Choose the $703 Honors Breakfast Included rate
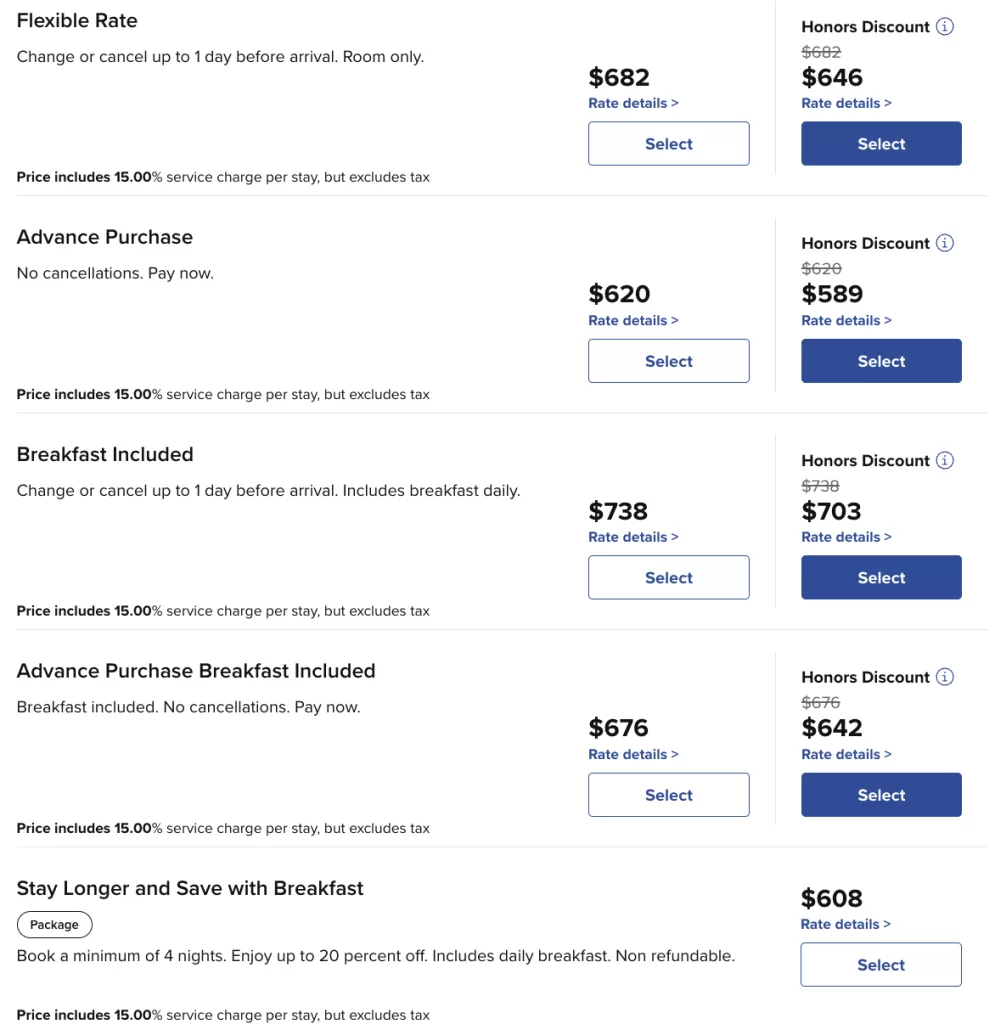Screen dimensions: 995x1024 881,577
